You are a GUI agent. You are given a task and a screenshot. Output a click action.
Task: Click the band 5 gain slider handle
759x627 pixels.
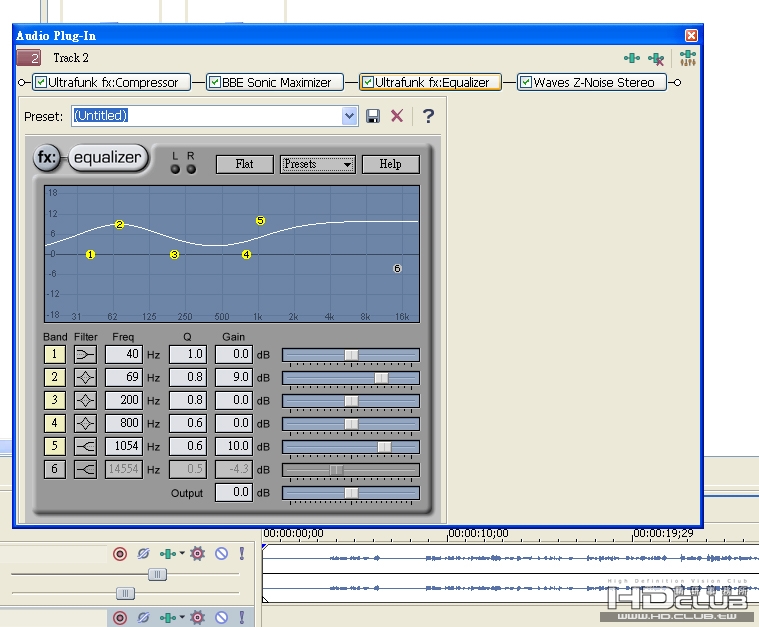[x=384, y=447]
